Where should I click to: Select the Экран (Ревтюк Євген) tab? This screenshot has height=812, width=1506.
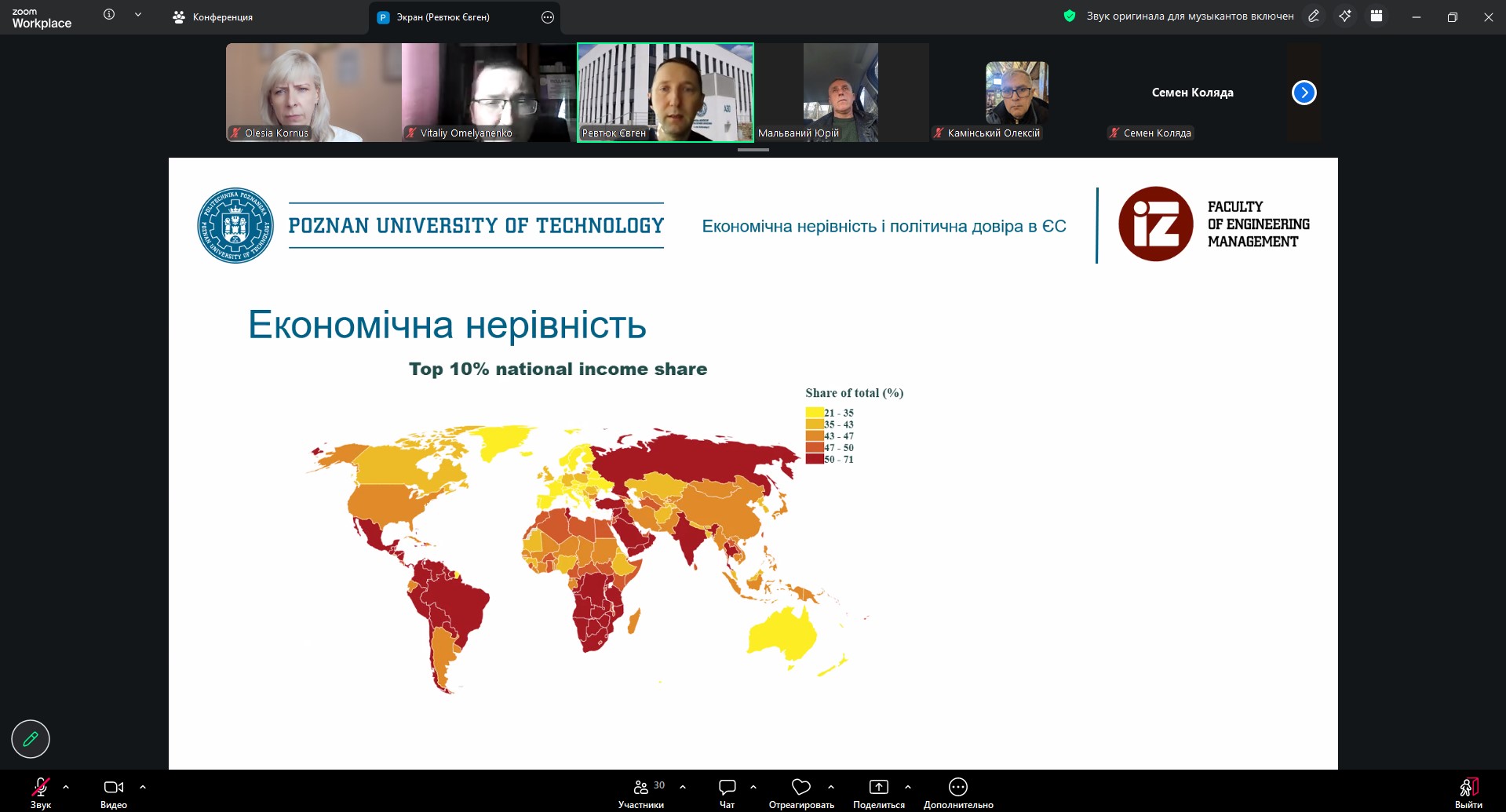point(443,17)
